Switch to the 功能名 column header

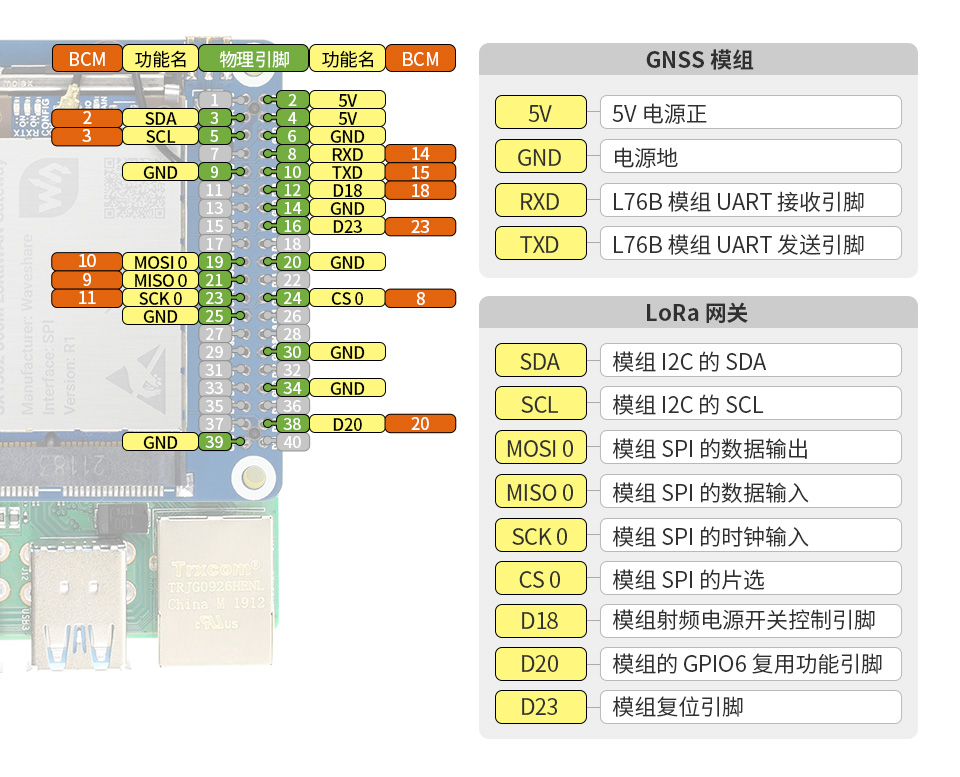159,58
